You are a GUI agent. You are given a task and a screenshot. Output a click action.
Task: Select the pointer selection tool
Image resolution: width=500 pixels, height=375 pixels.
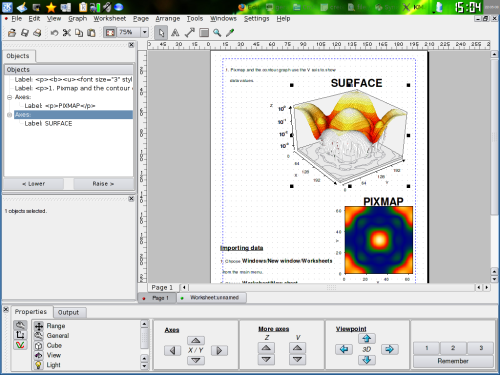coord(161,33)
